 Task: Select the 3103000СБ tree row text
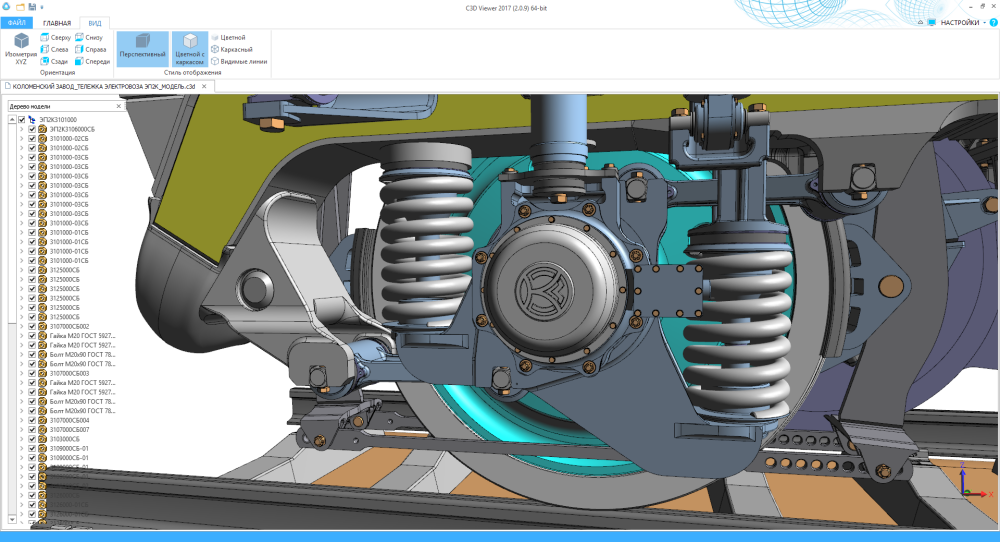point(64,439)
